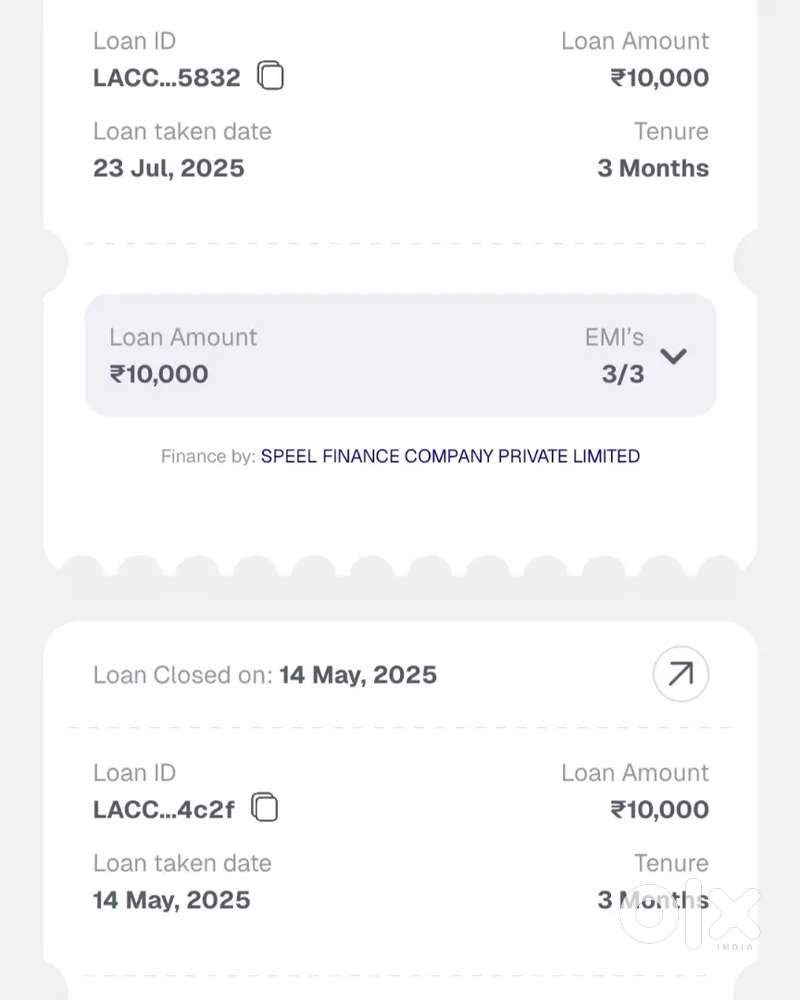This screenshot has width=800, height=1000.
Task: Tap the second loan's ₹10,000 Loan Amount value
Action: click(x=660, y=809)
